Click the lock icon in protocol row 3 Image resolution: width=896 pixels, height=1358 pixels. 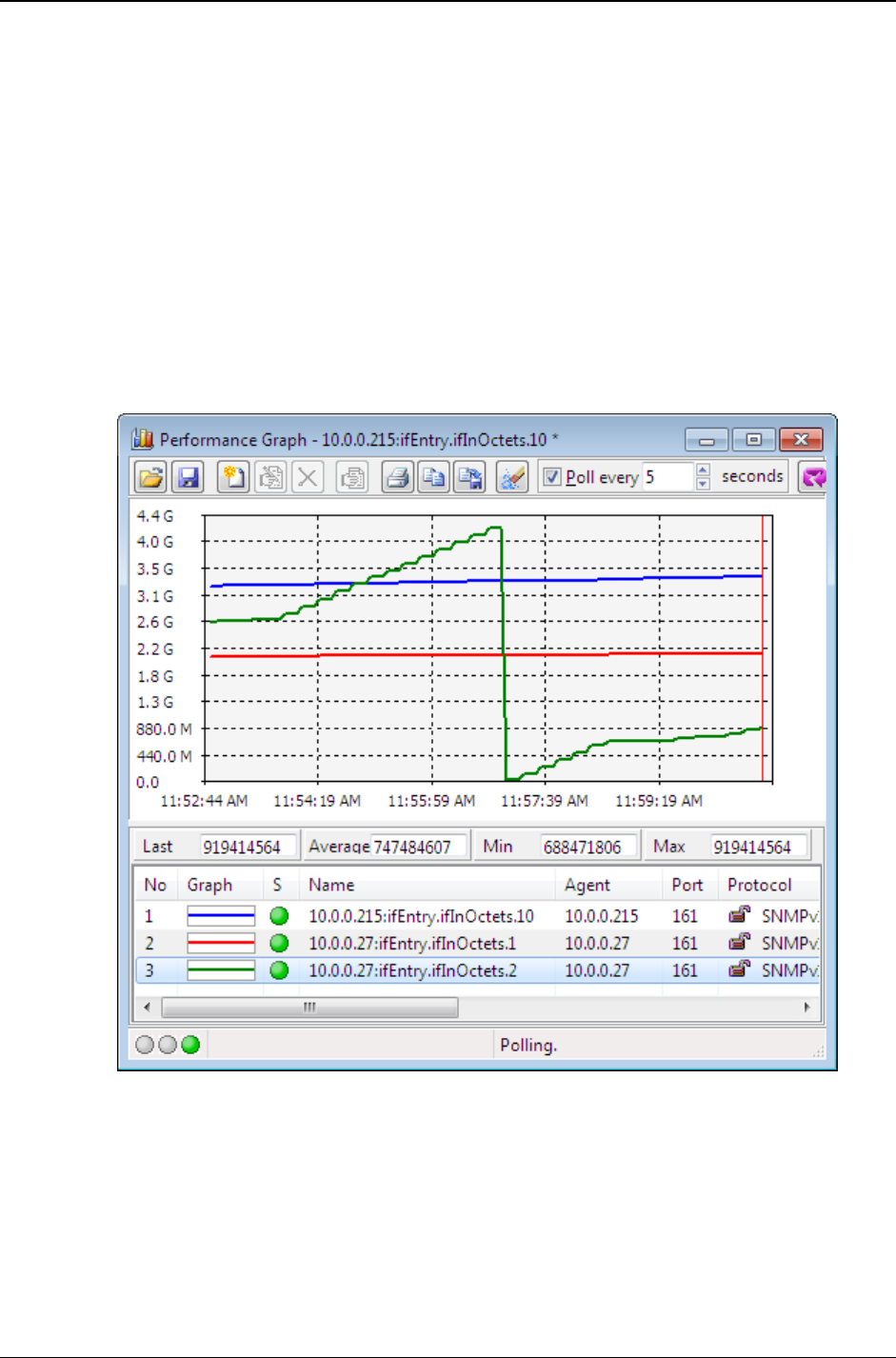(x=739, y=970)
